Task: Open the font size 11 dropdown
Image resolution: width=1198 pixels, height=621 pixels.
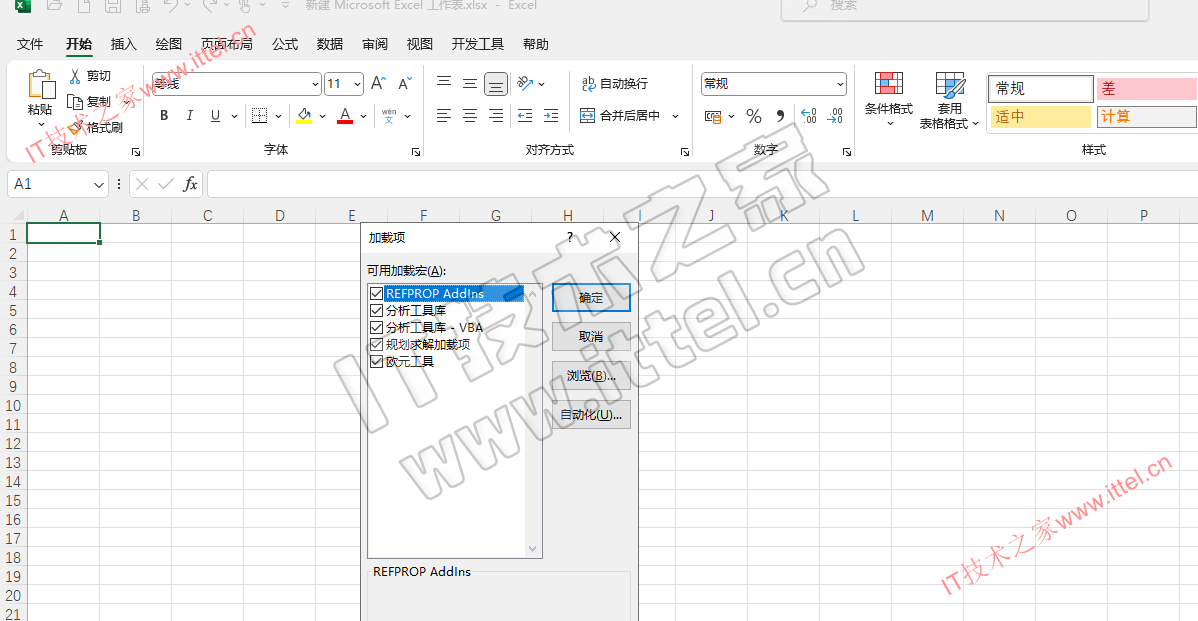Action: tap(358, 84)
